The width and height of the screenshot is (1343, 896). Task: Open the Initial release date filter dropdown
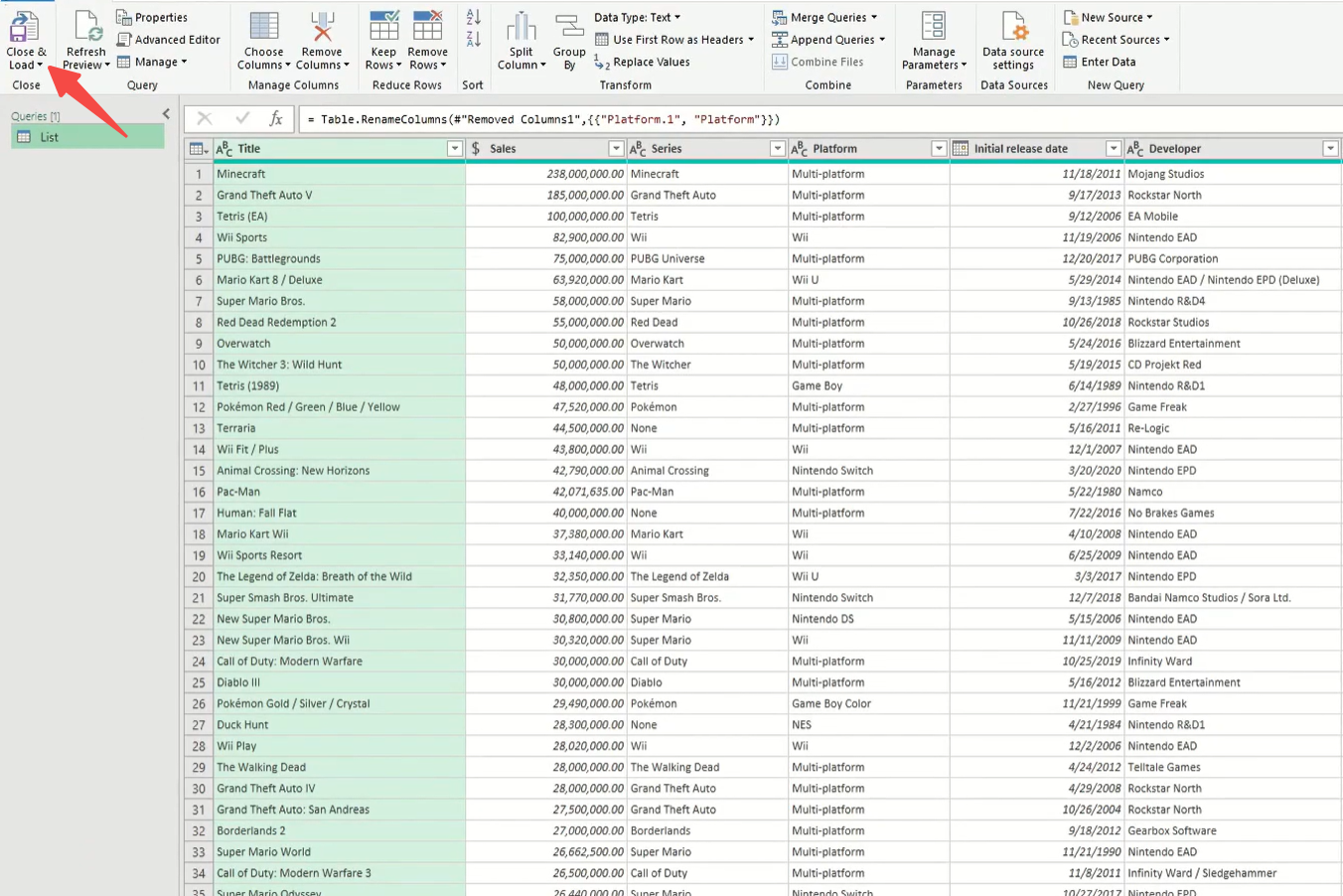pos(1114,149)
